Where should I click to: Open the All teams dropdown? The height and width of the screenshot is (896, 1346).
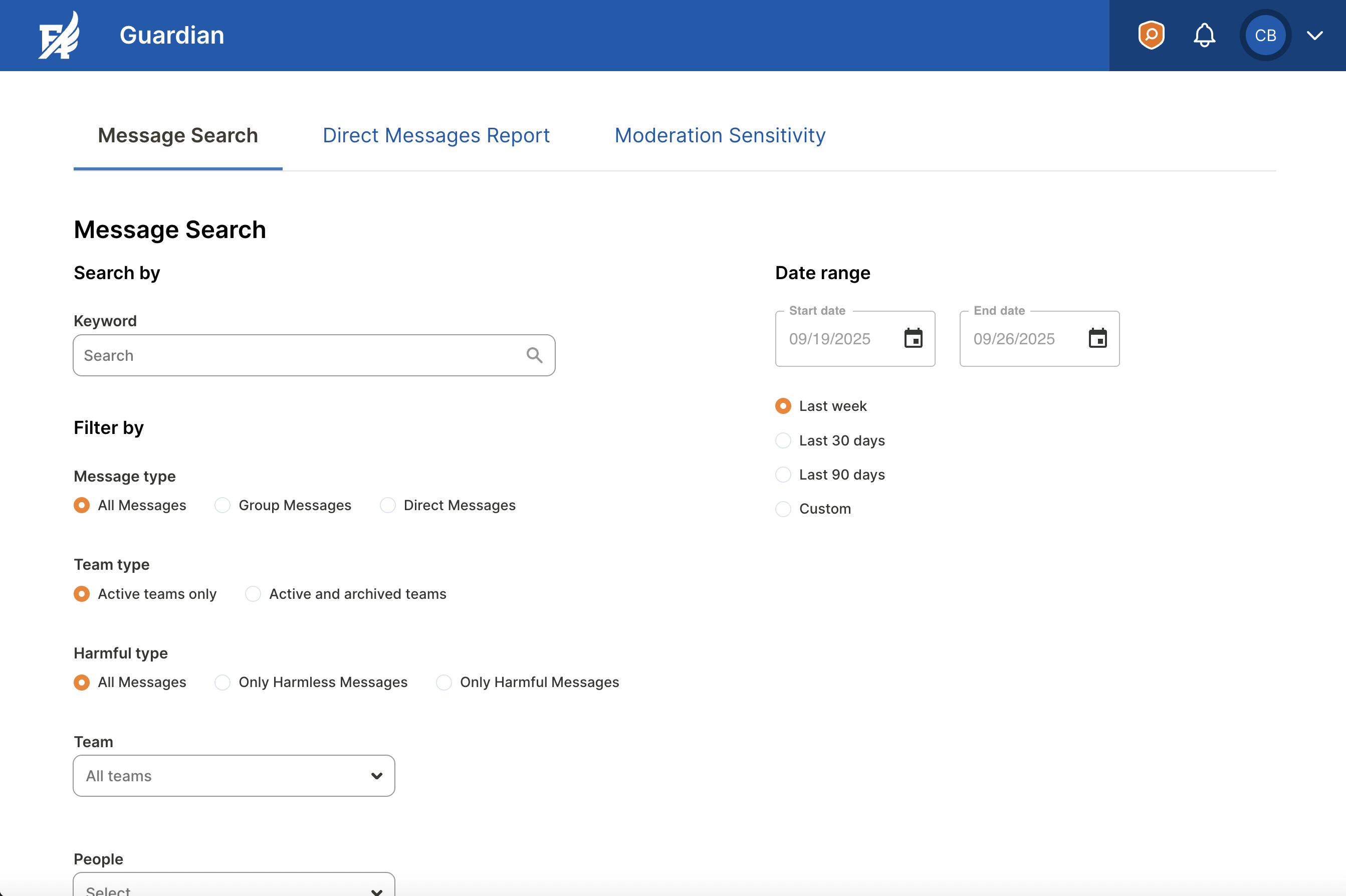pyautogui.click(x=234, y=775)
